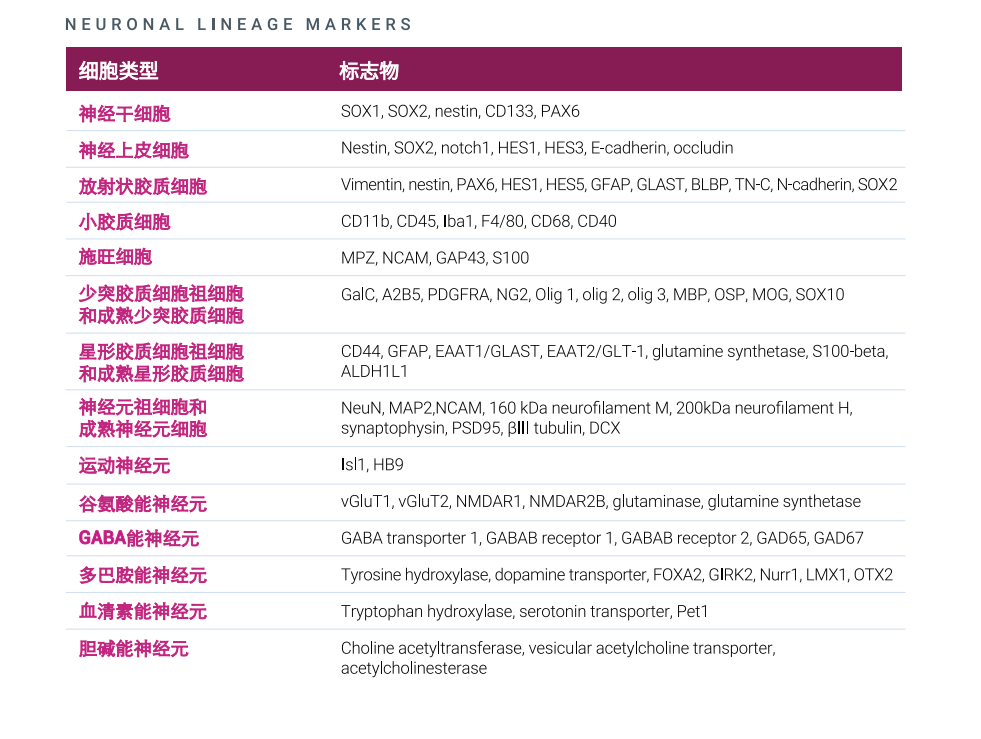The height and width of the screenshot is (739, 981).
Task: Select the markers list starting with vGluT1
Action: (600, 502)
